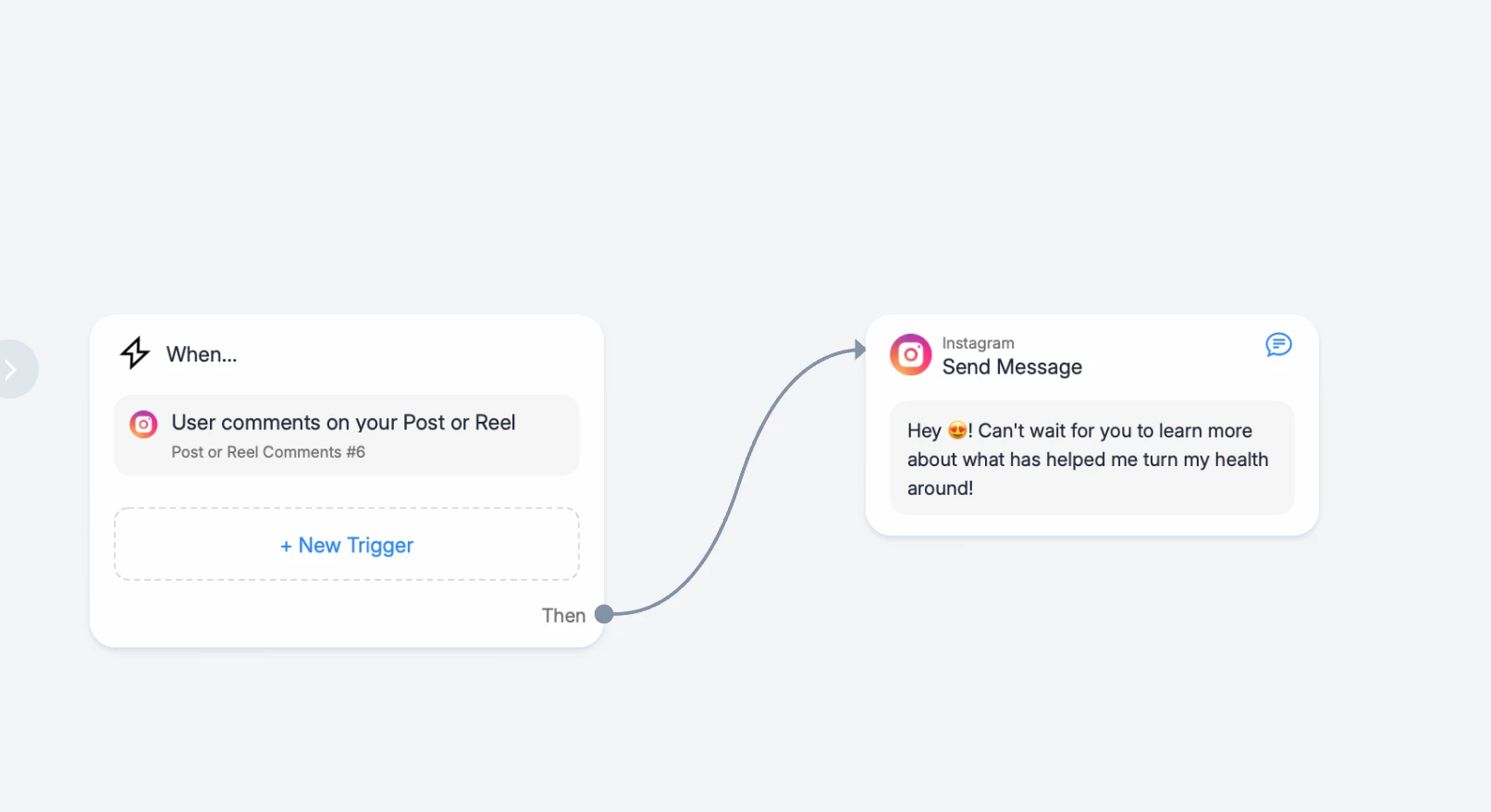This screenshot has width=1491, height=812.
Task: Expand the collapsed left sidebar chevron
Action: [12, 370]
